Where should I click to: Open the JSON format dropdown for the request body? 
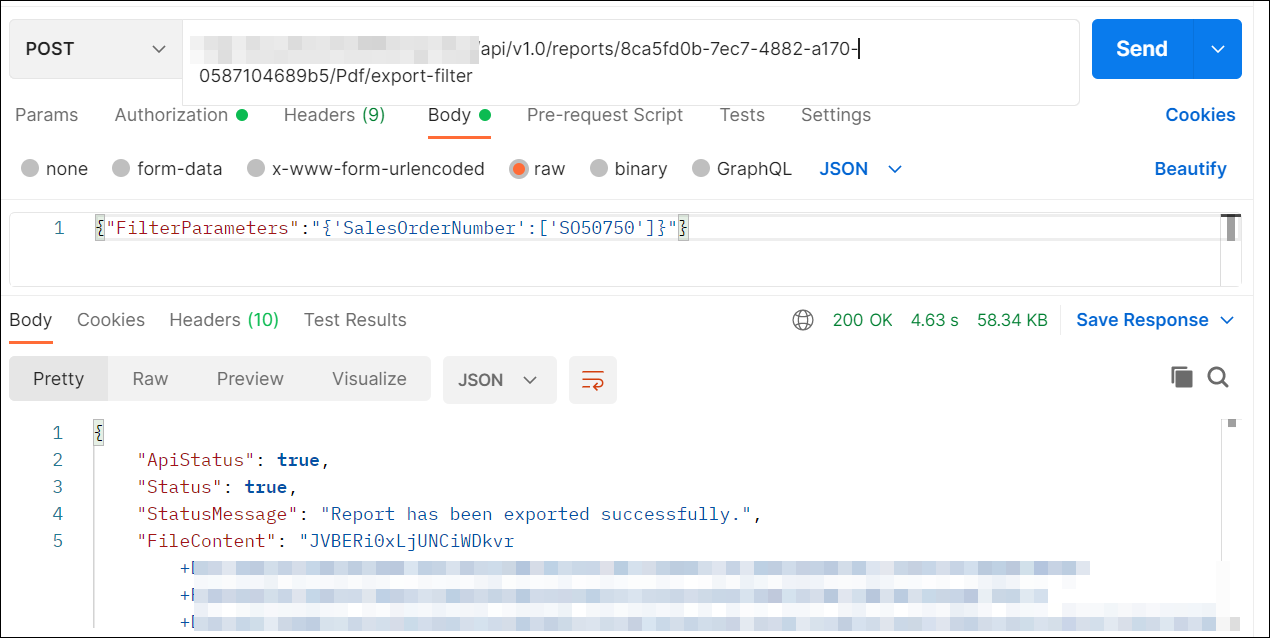pos(858,168)
